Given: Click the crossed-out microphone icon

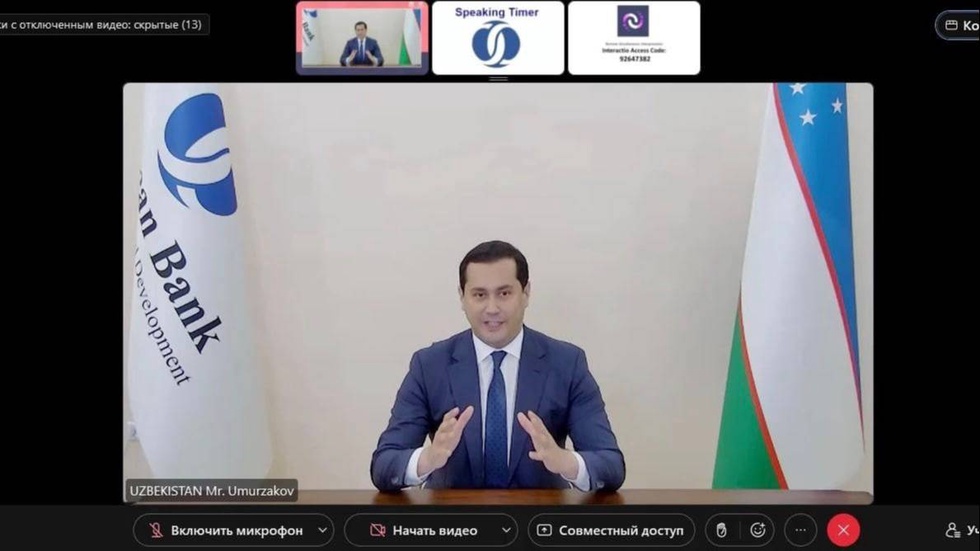Looking at the screenshot, I should (154, 530).
